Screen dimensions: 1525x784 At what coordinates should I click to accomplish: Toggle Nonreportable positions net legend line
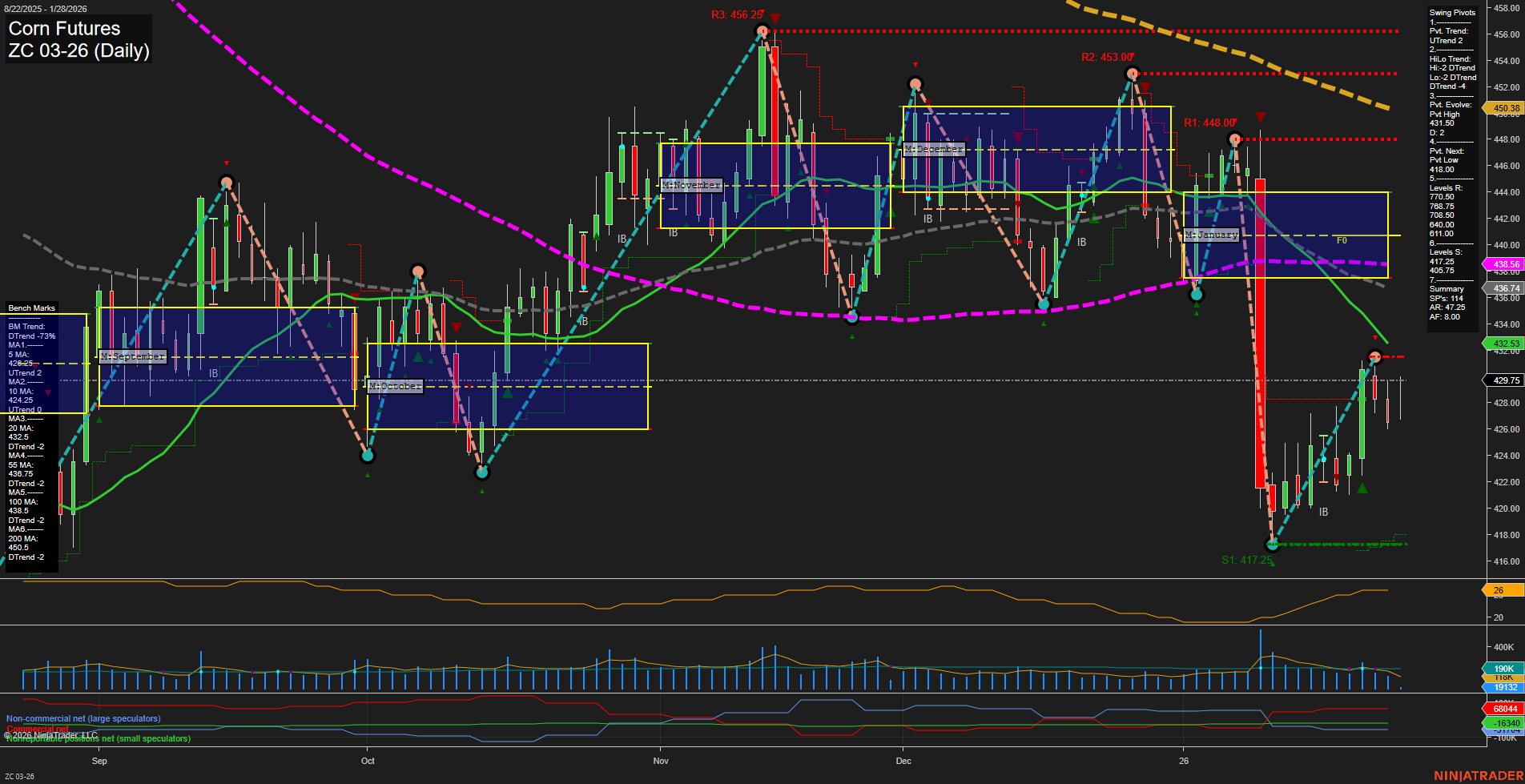pyautogui.click(x=98, y=739)
